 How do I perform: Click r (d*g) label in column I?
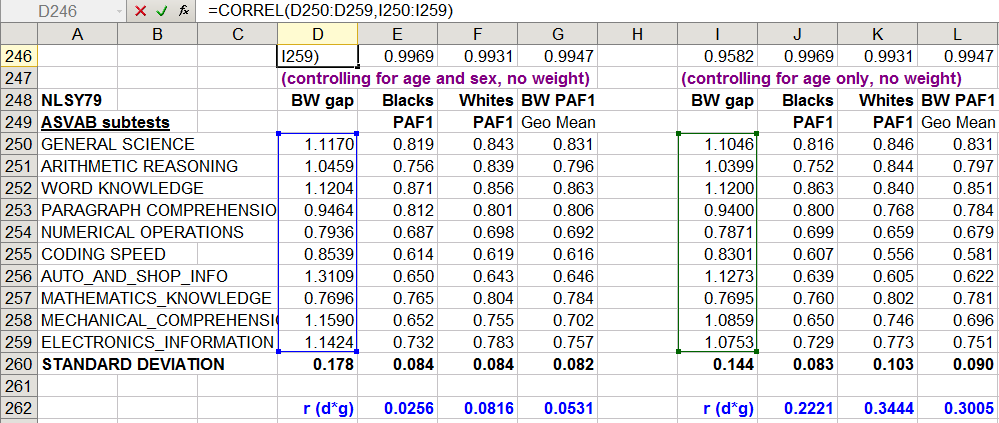click(x=717, y=408)
